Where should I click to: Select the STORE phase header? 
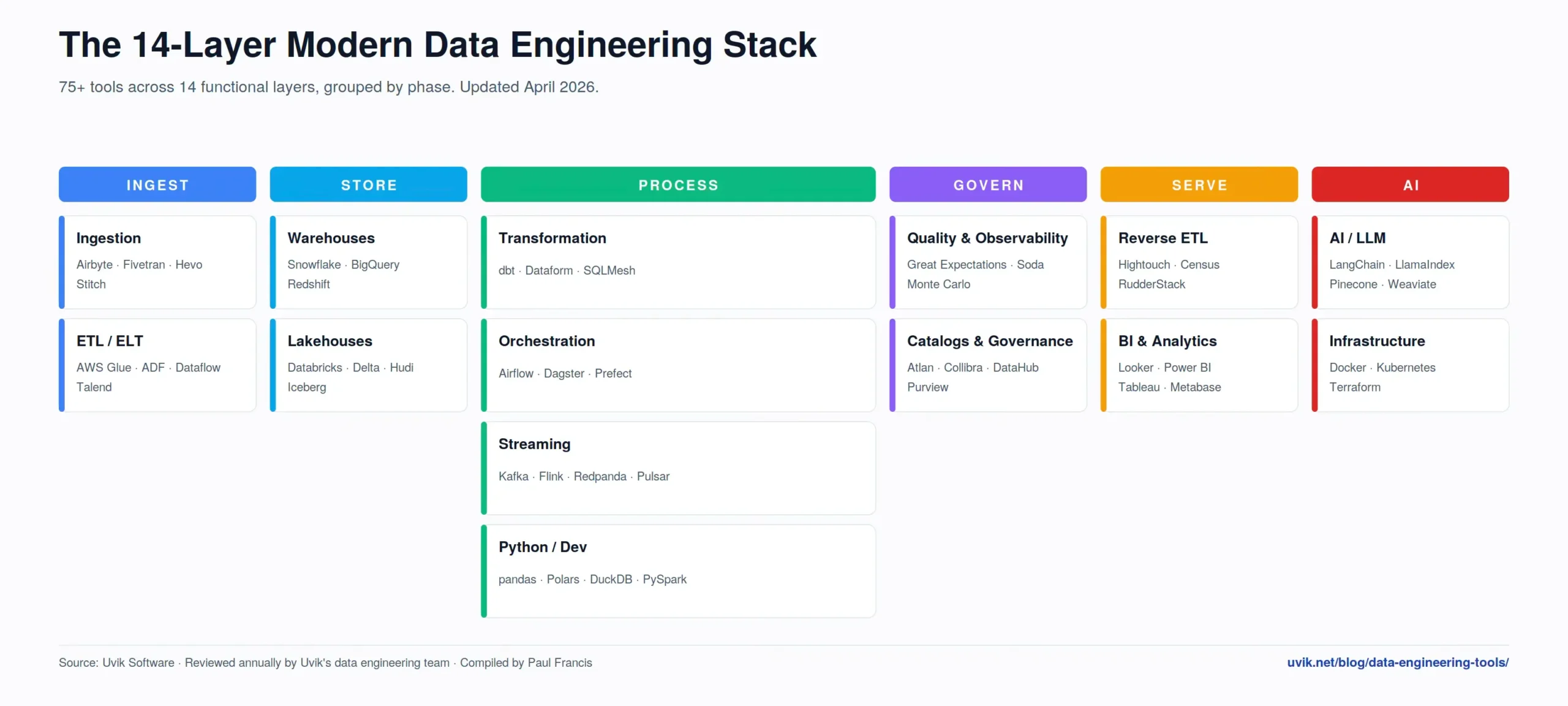click(368, 184)
